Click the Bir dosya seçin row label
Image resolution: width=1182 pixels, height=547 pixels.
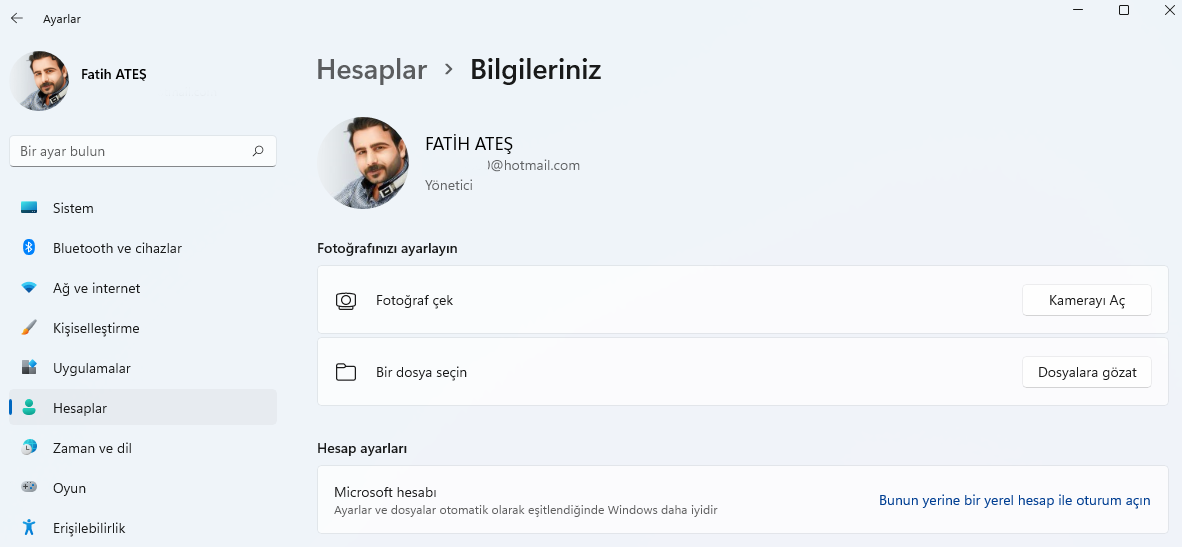(421, 372)
